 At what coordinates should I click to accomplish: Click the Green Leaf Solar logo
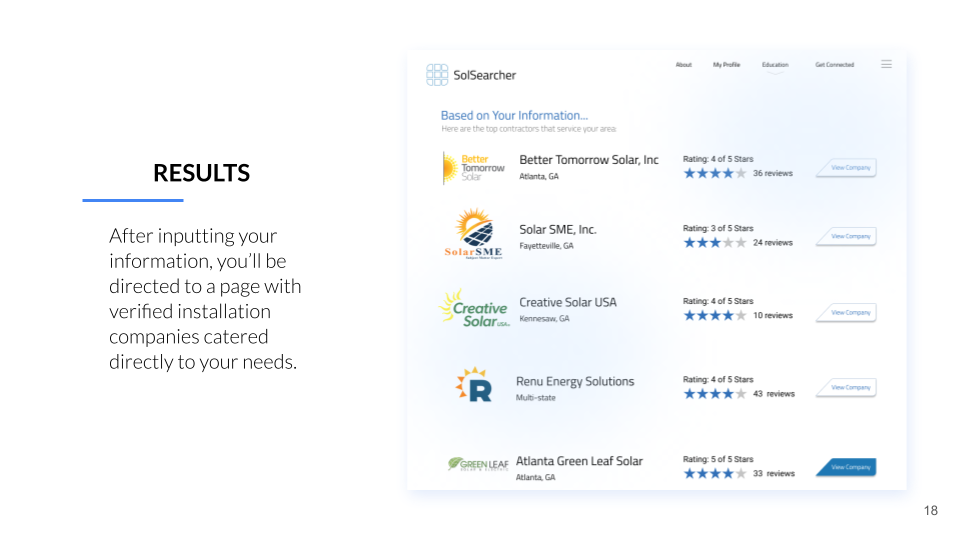[x=478, y=464]
